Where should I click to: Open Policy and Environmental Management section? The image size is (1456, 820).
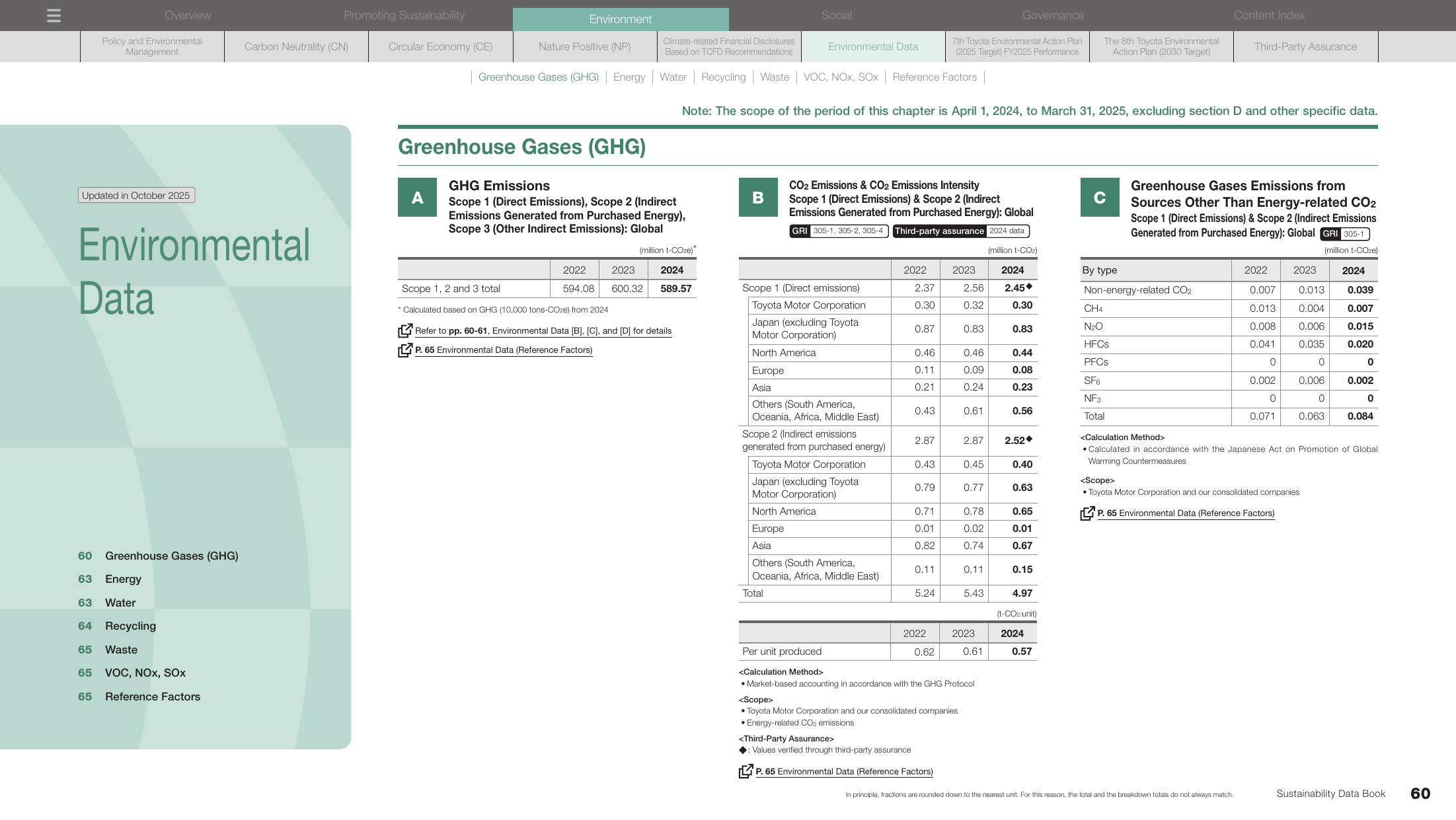152,46
